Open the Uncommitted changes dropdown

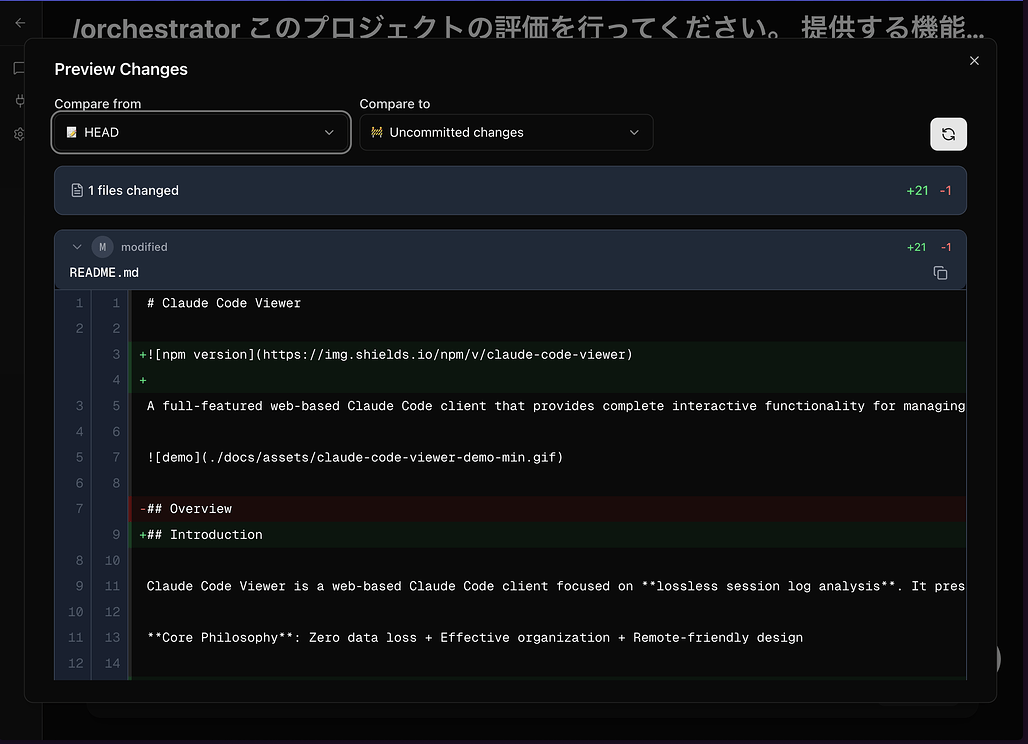pos(506,132)
